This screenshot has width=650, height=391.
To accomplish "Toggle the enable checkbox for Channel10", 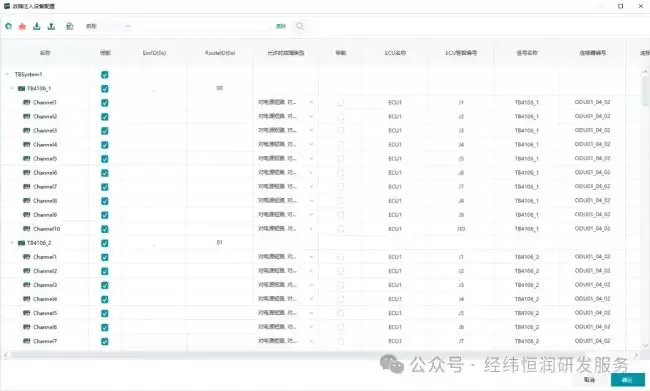I will click(x=104, y=229).
